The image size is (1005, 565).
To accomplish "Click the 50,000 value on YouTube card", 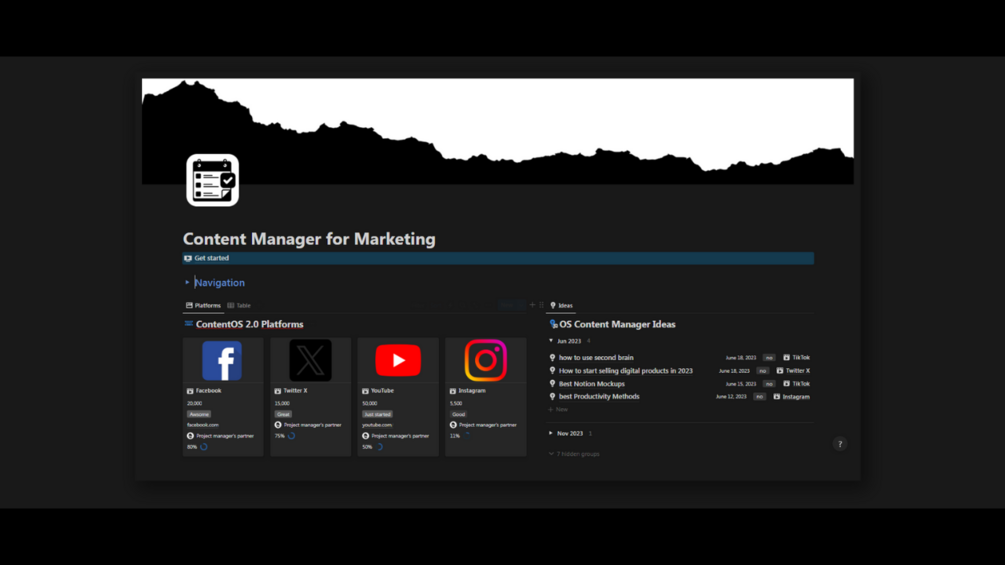I will 370,403.
